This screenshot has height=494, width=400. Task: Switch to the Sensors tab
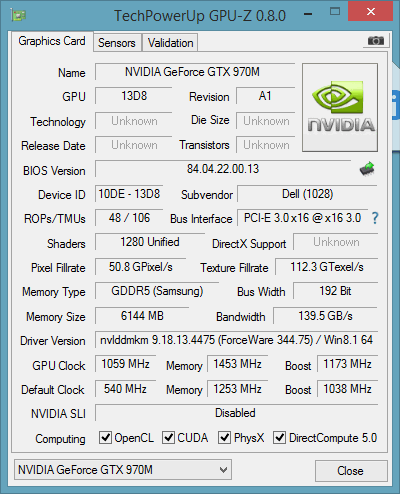[x=117, y=43]
